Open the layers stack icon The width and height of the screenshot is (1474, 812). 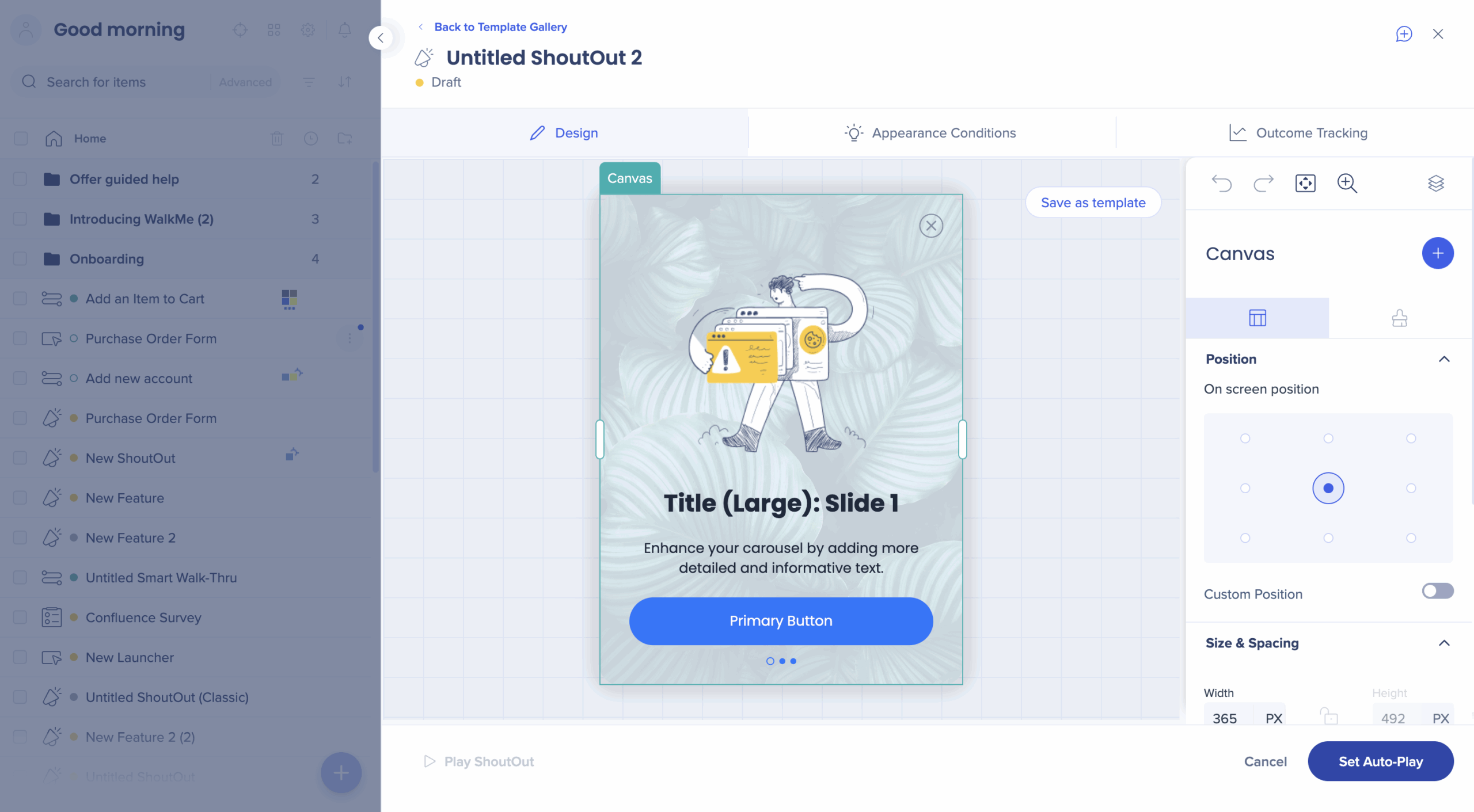click(x=1436, y=184)
